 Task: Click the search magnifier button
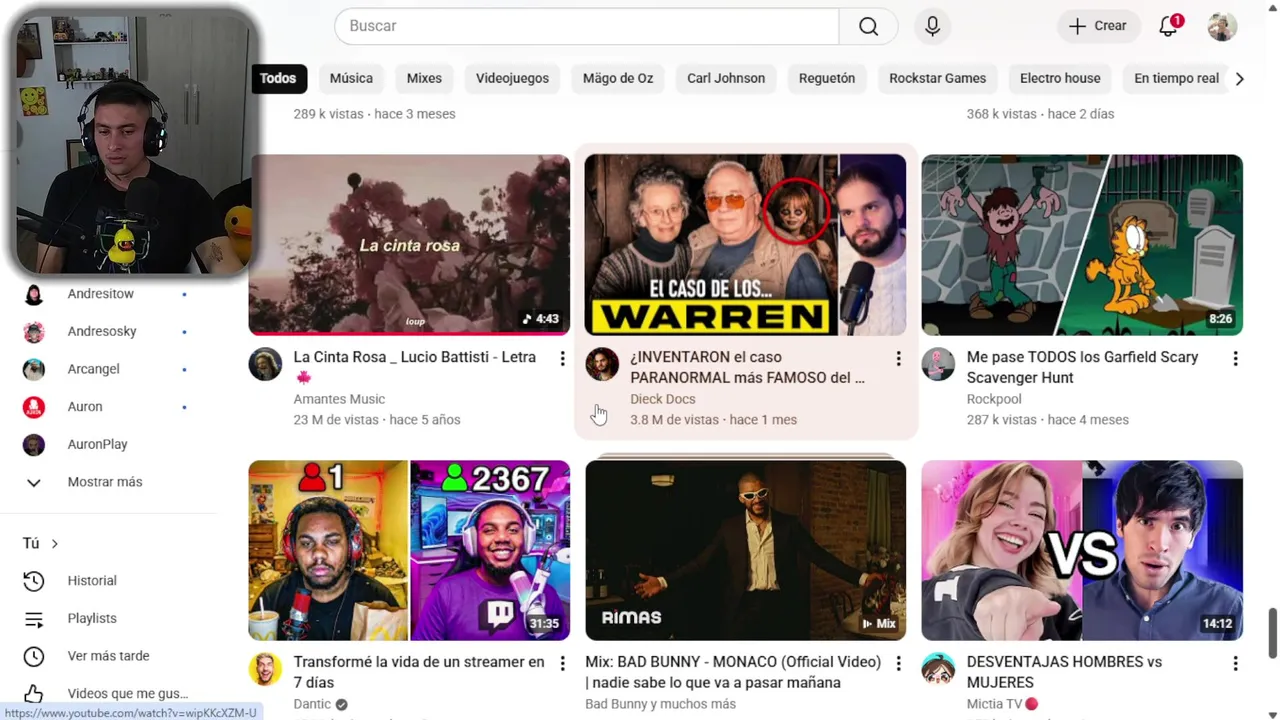[x=868, y=26]
